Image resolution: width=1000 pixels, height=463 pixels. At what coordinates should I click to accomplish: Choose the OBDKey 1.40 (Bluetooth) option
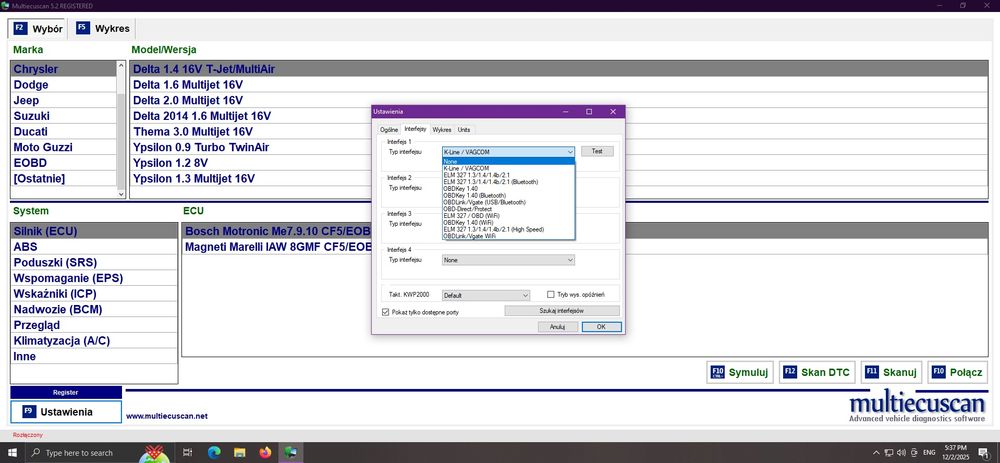point(508,195)
